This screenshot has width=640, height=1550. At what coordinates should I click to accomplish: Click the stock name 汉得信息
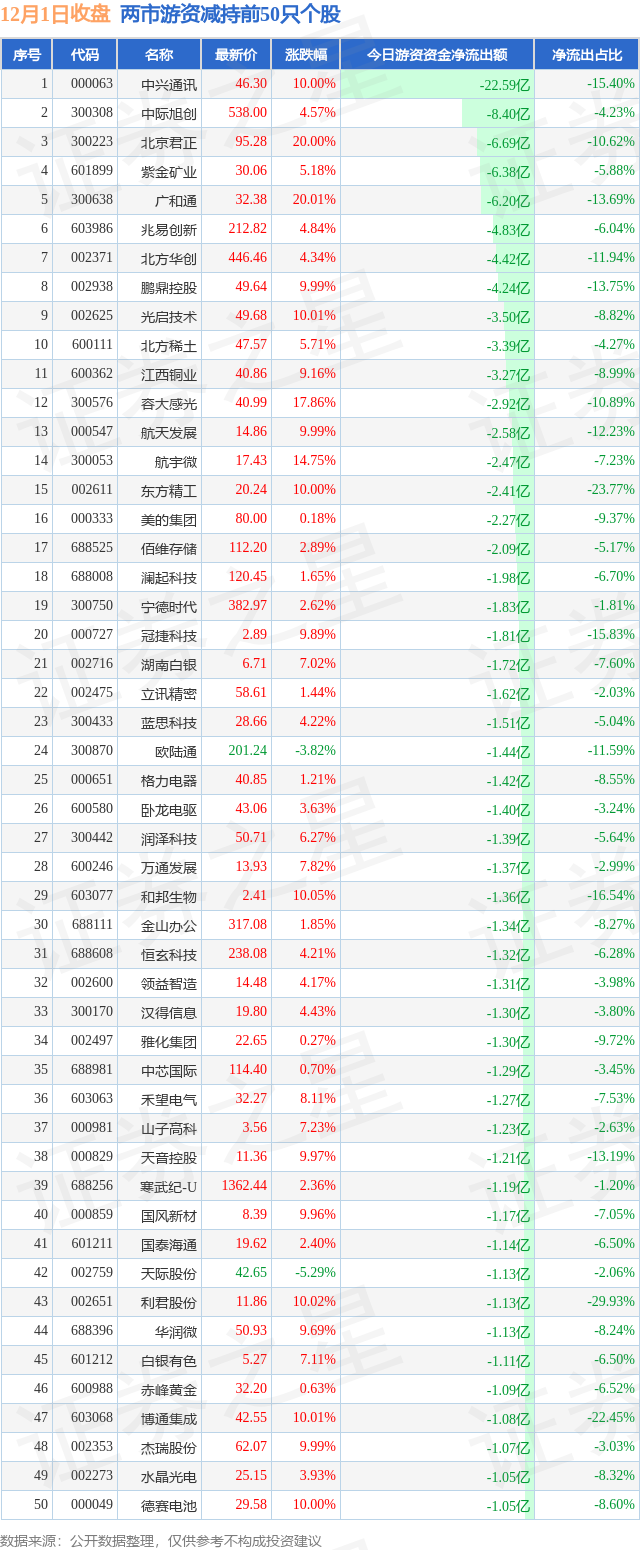click(x=169, y=1012)
